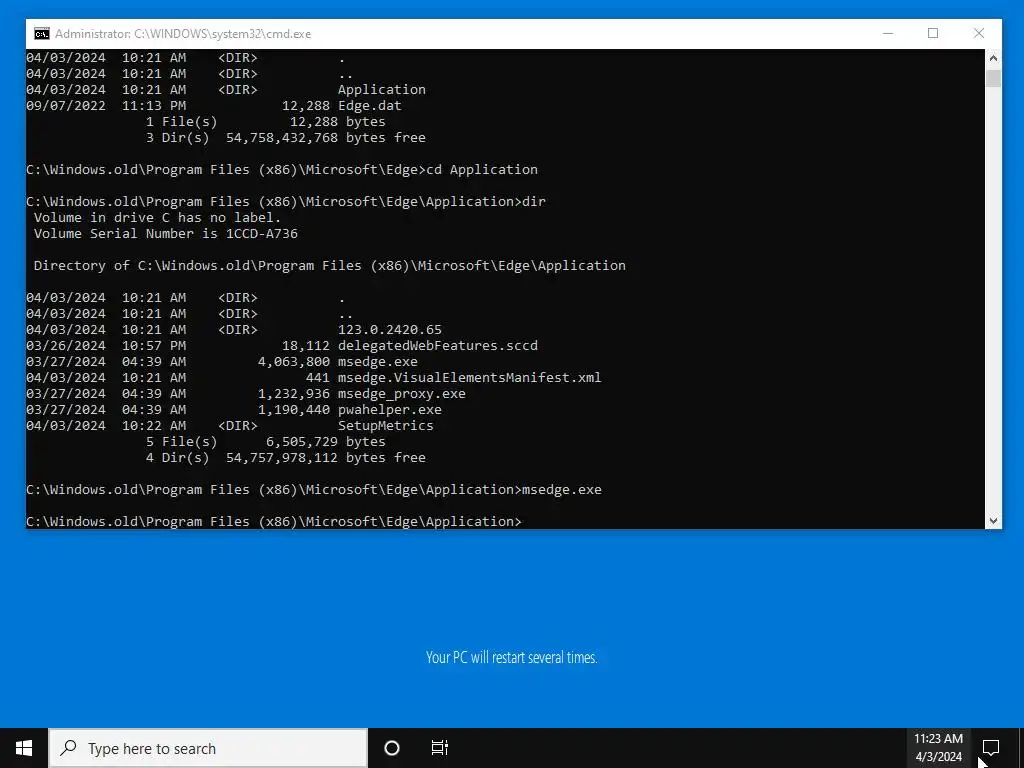Click the "delegatedWebFeatures.sccd" file name

point(438,345)
